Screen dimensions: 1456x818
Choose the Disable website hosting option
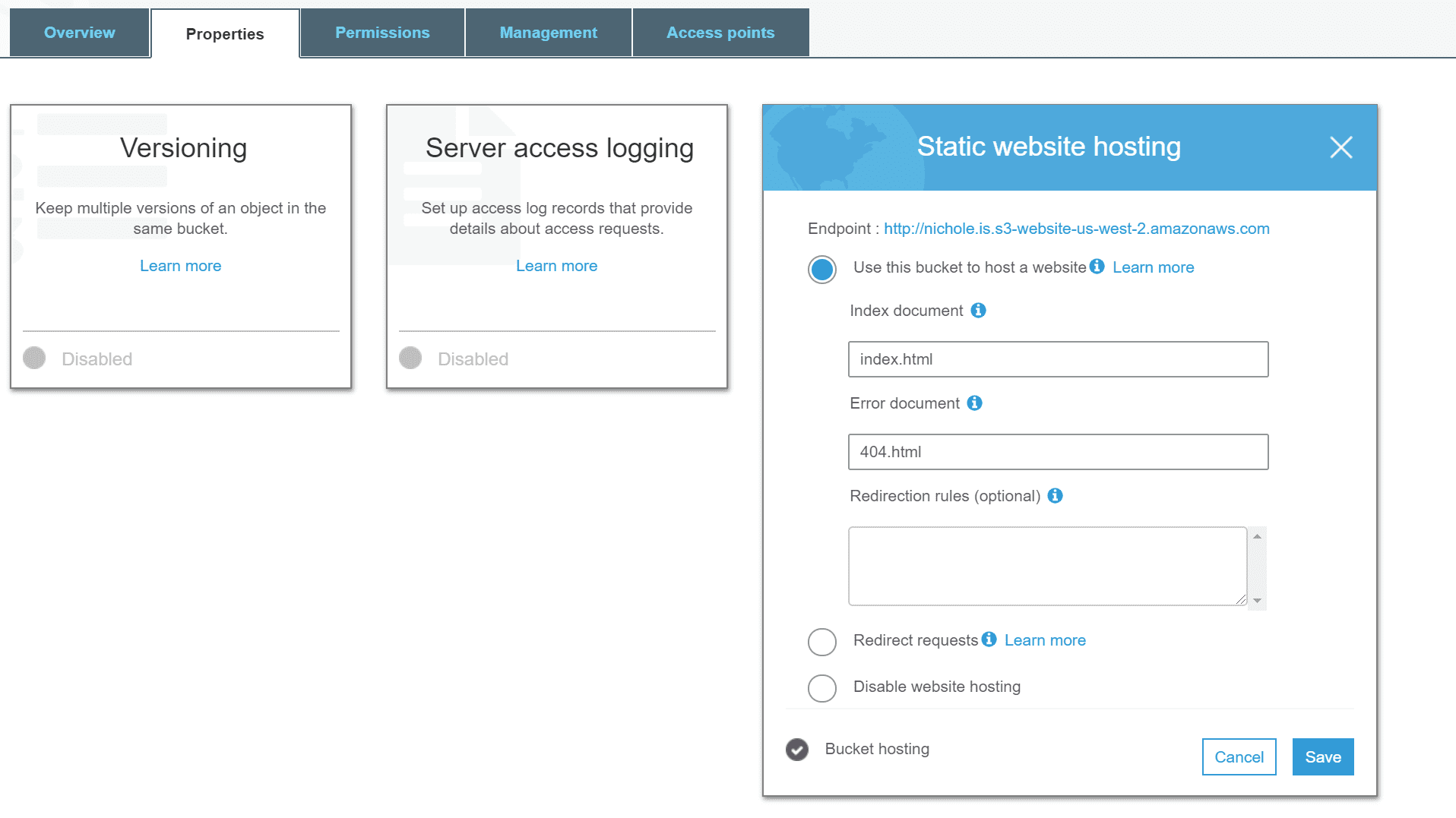[821, 688]
